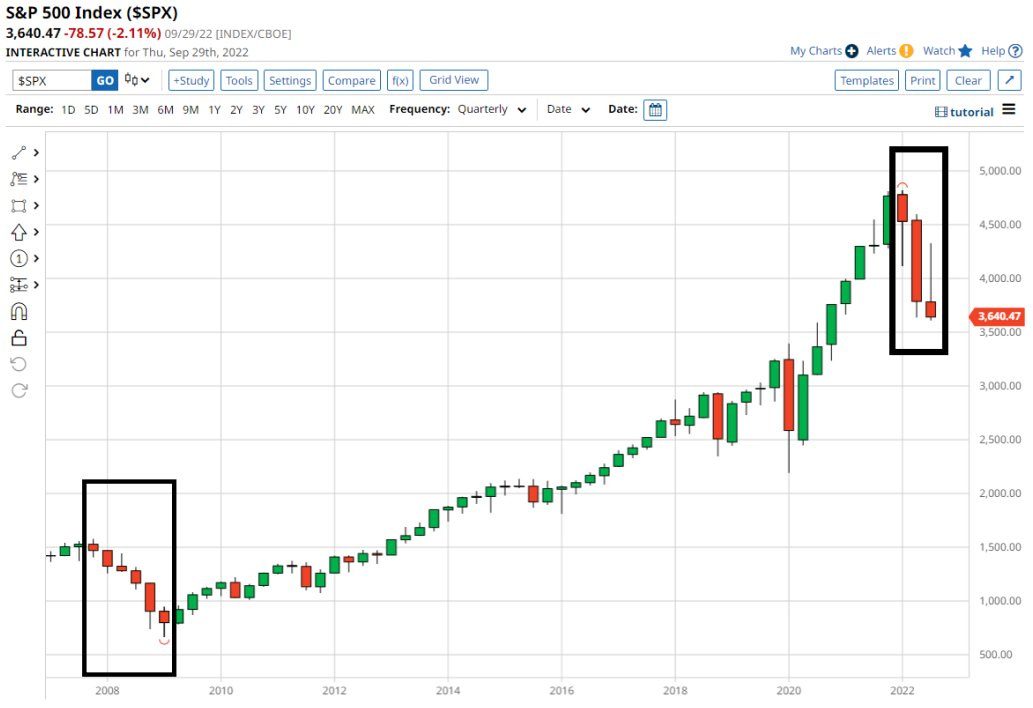Image resolution: width=1033 pixels, height=708 pixels.
Task: Click the Print button
Action: coord(922,80)
